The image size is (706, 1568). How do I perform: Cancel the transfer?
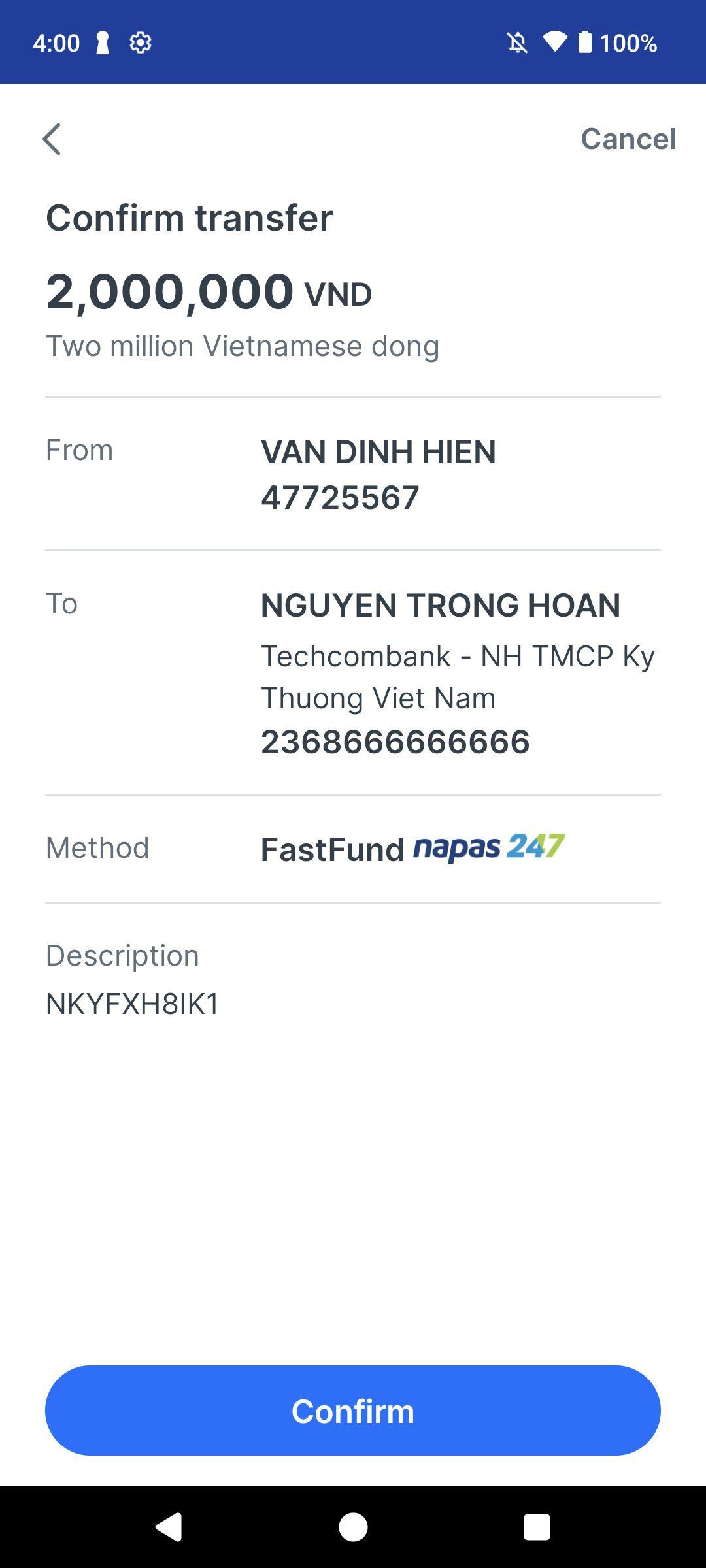(628, 139)
